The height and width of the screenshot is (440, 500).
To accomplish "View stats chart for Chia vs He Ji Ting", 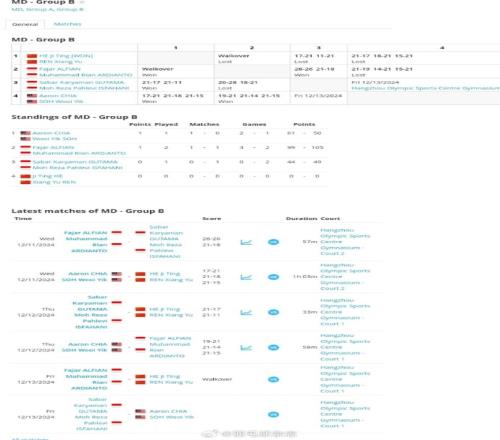I will [246, 277].
